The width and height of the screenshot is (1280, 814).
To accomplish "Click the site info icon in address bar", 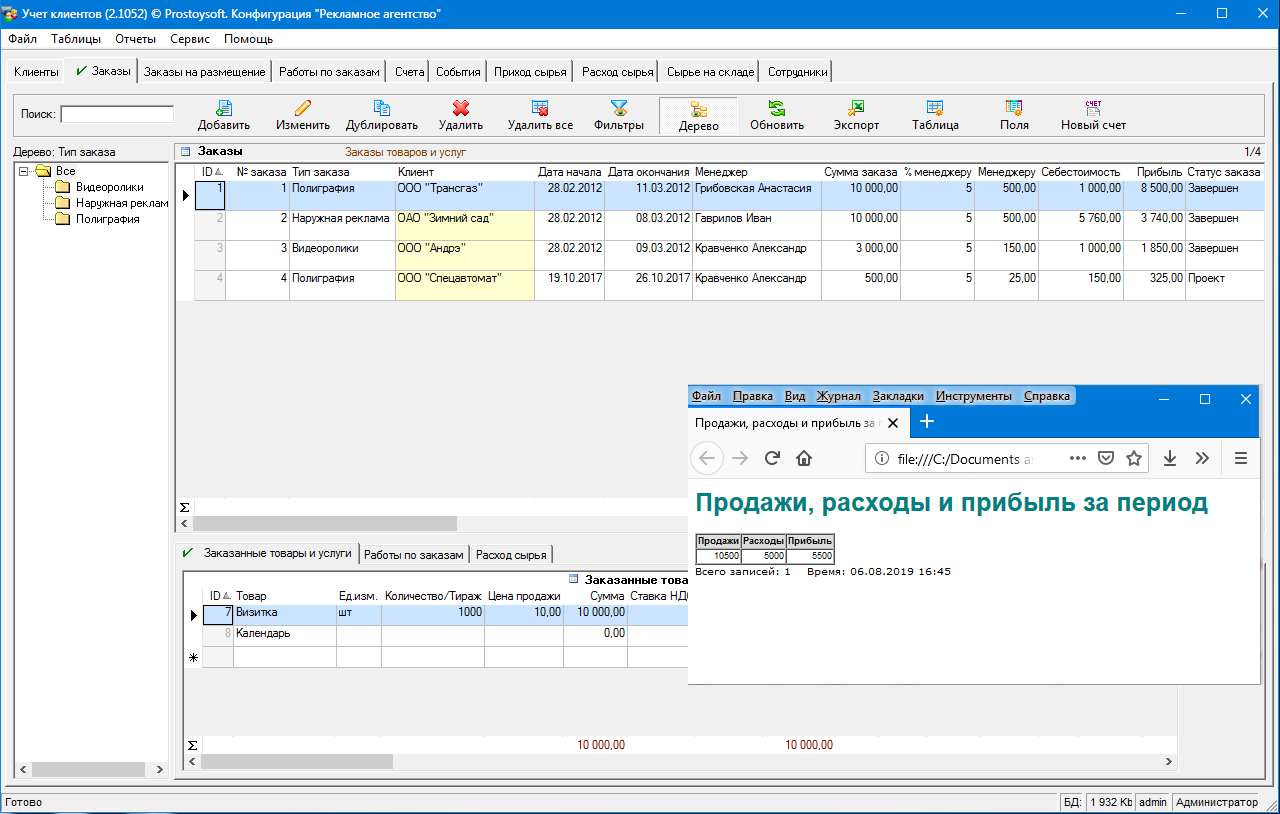I will point(882,458).
